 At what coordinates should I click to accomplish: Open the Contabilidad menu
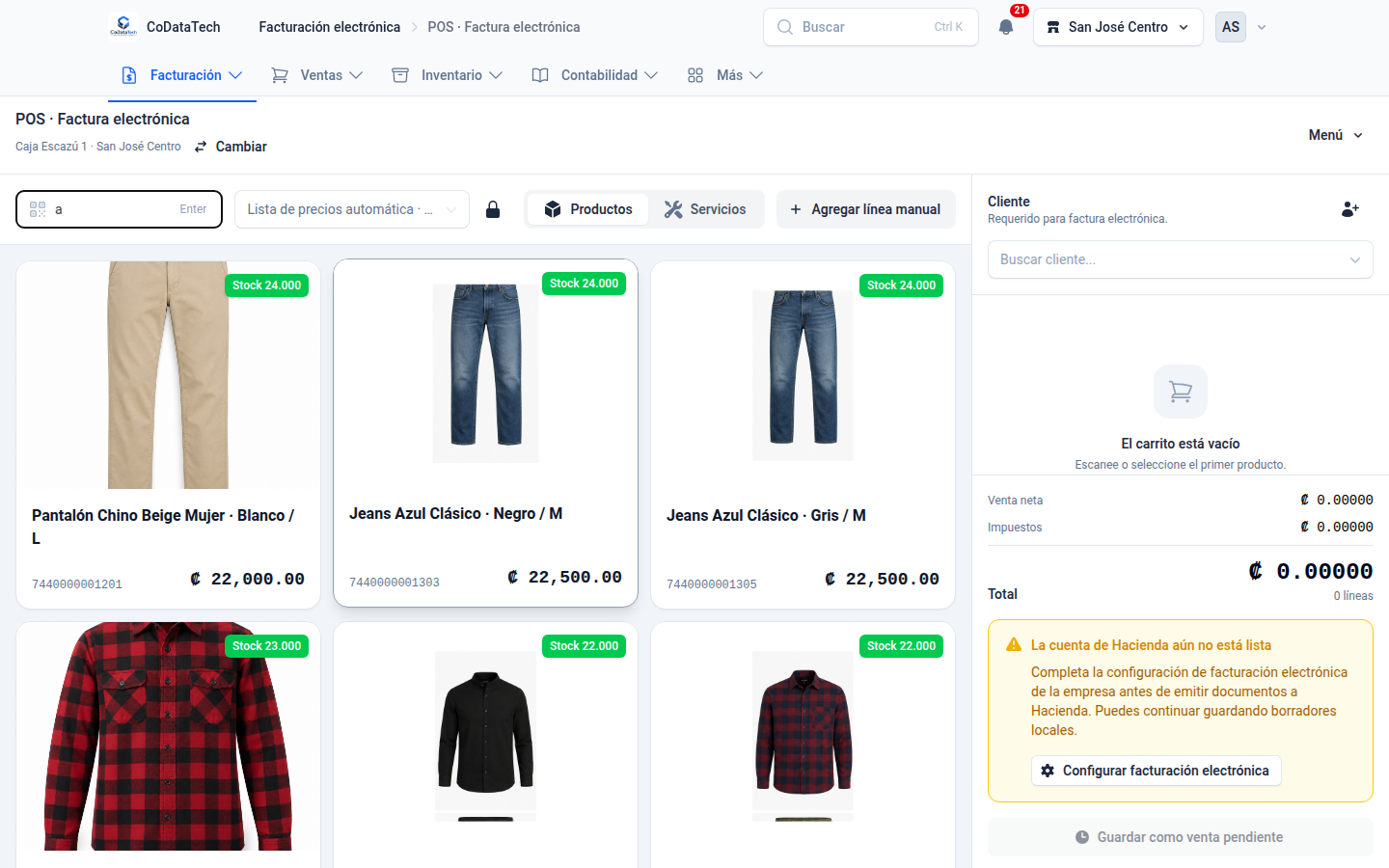(595, 75)
